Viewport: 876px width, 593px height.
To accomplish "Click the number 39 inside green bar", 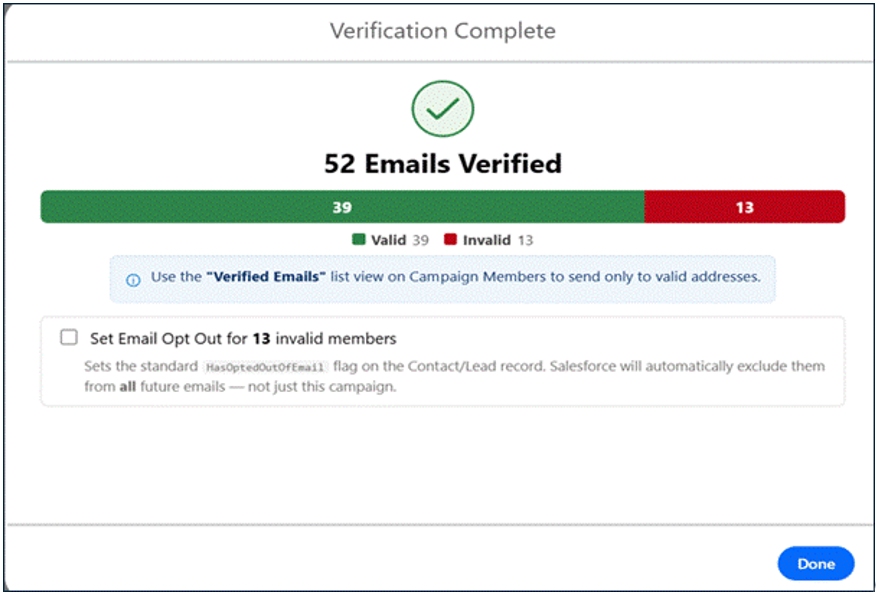I will point(342,207).
